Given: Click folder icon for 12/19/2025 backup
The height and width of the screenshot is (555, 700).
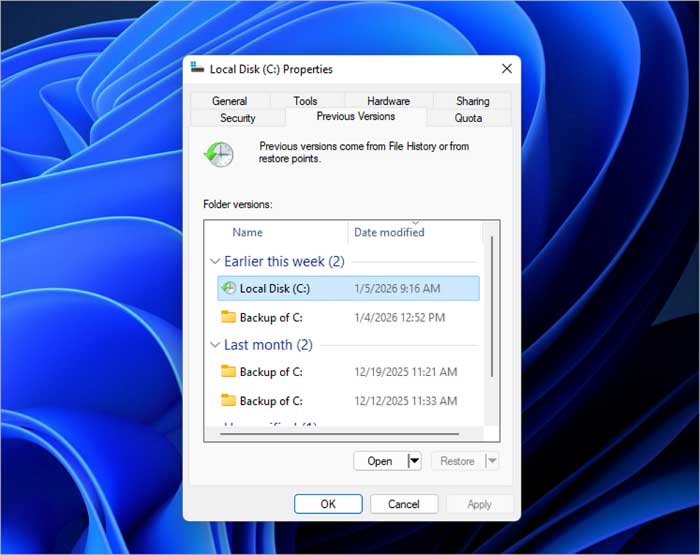Looking at the screenshot, I should 229,372.
